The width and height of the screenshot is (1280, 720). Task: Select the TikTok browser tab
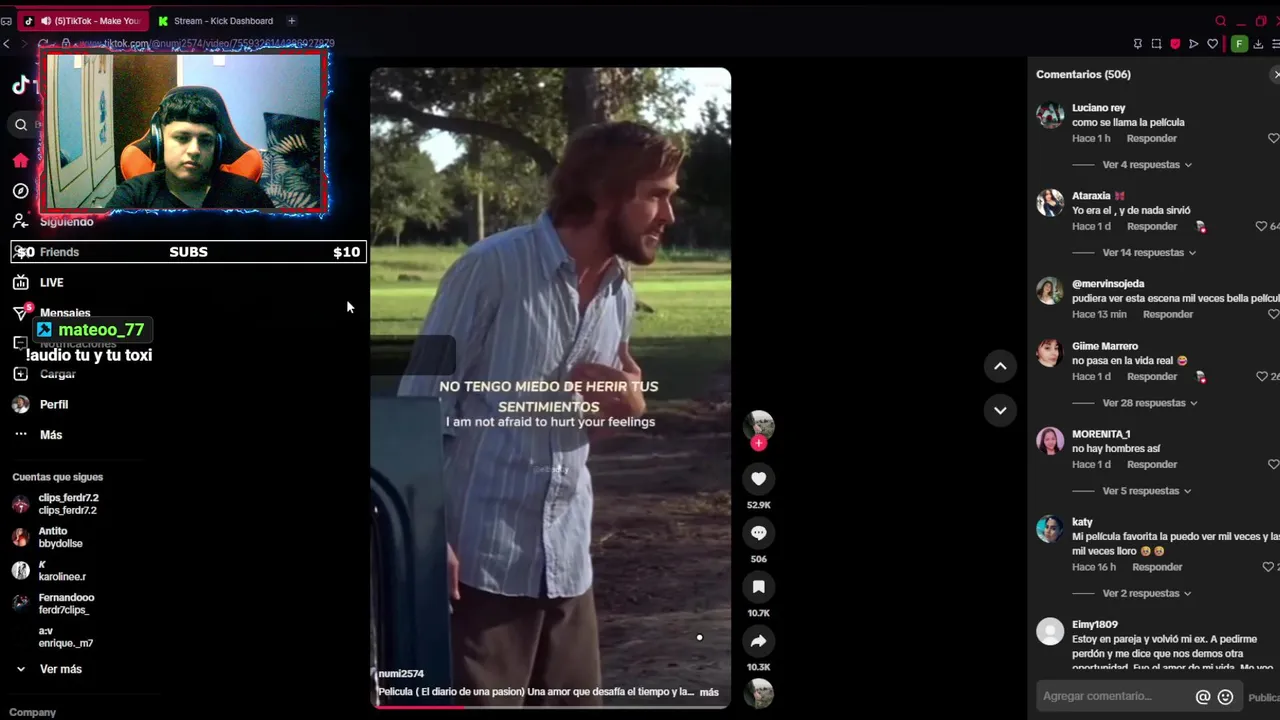point(85,21)
